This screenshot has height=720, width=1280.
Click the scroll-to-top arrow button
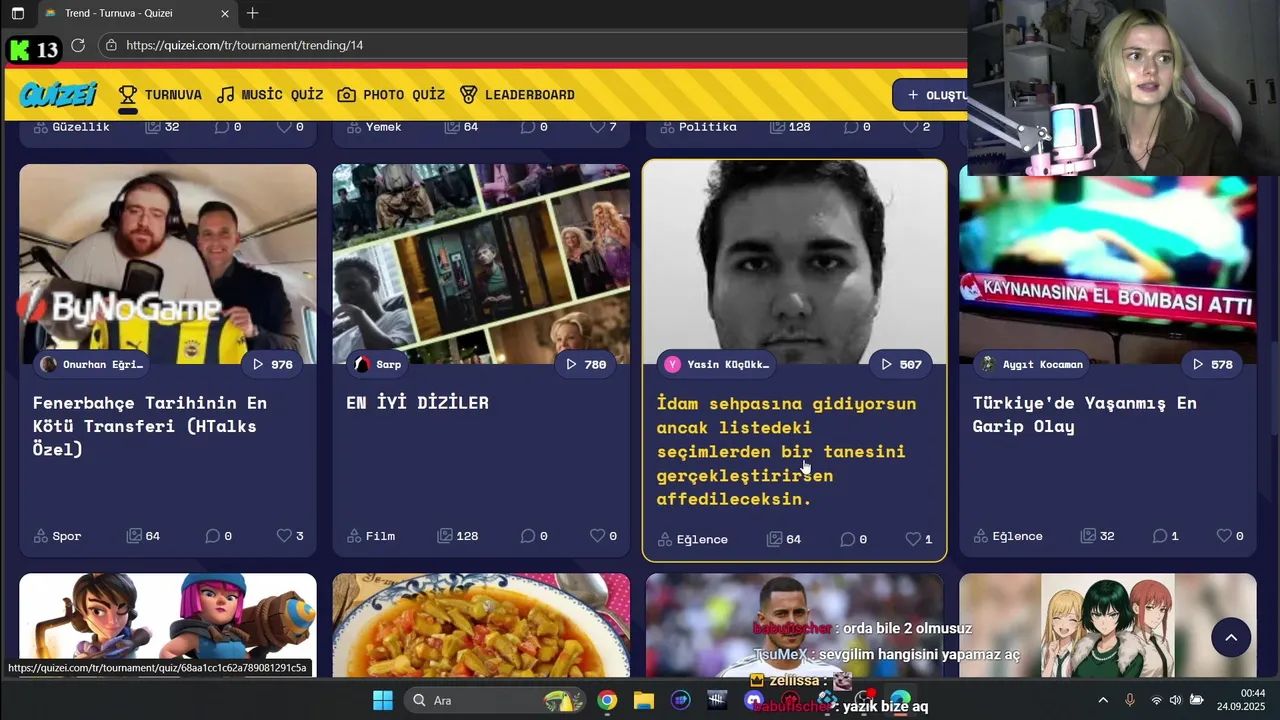(1231, 638)
